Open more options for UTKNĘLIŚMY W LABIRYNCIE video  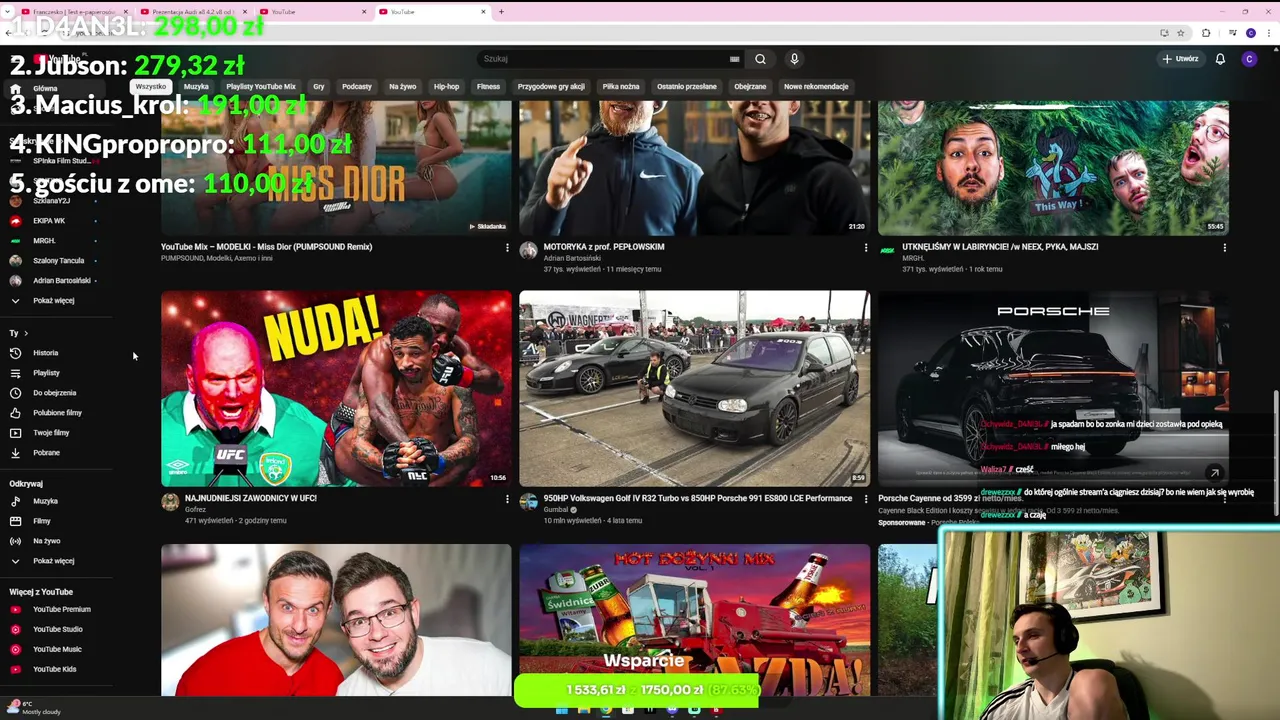click(x=1224, y=247)
